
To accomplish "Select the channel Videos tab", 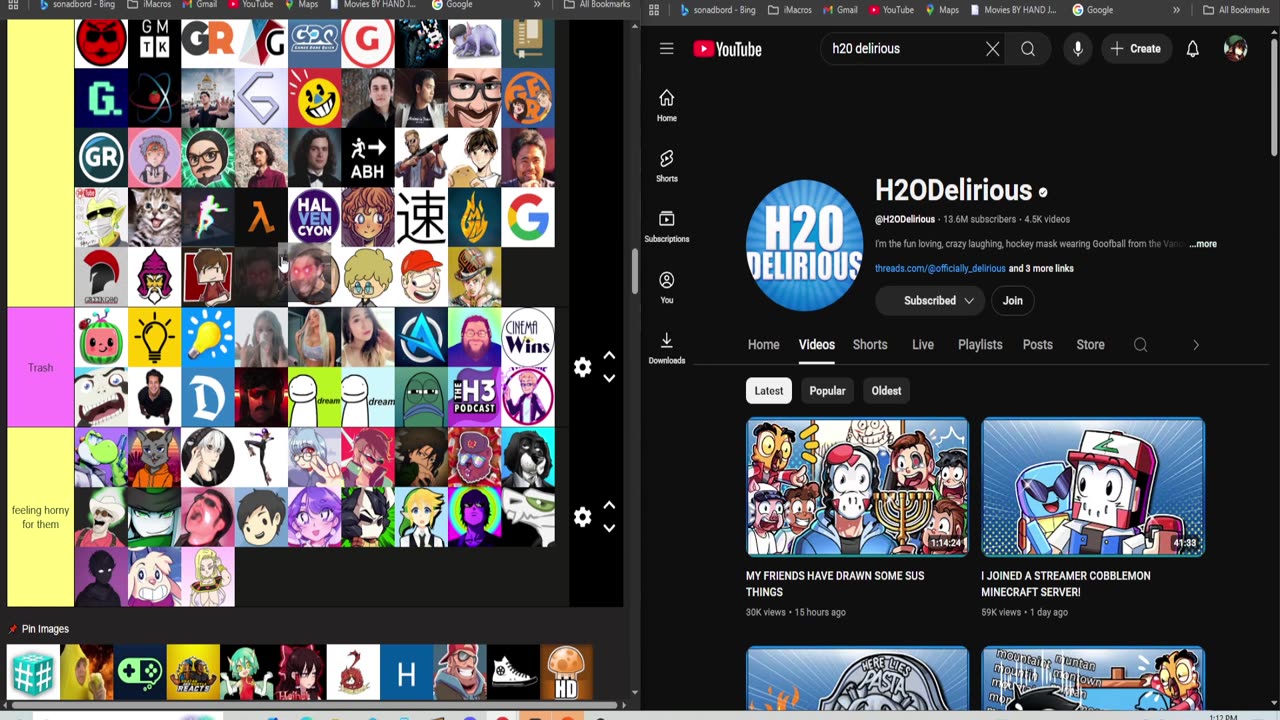I will click(816, 345).
